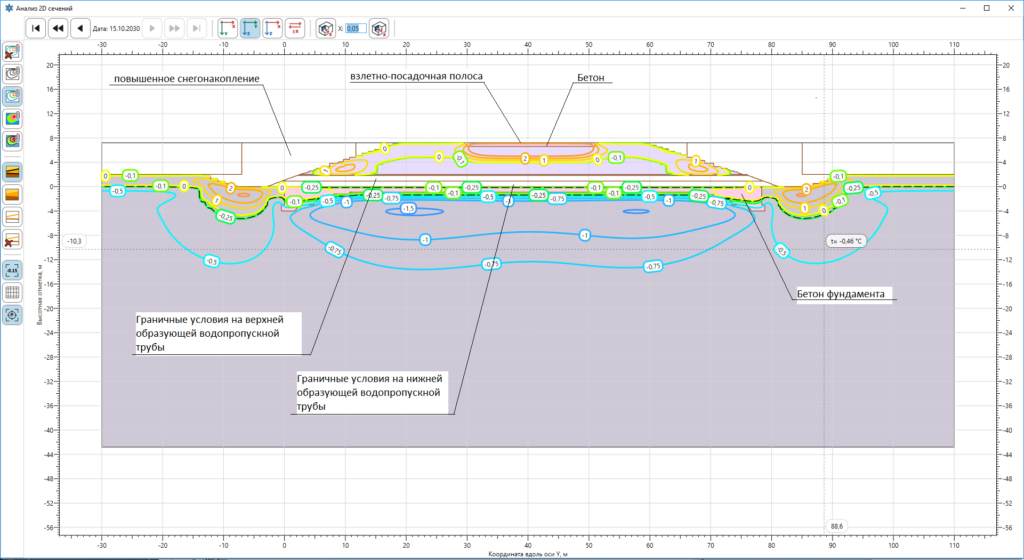1024x560 pixels.
Task: Click the greyed-out step forward button
Action: (x=152, y=28)
